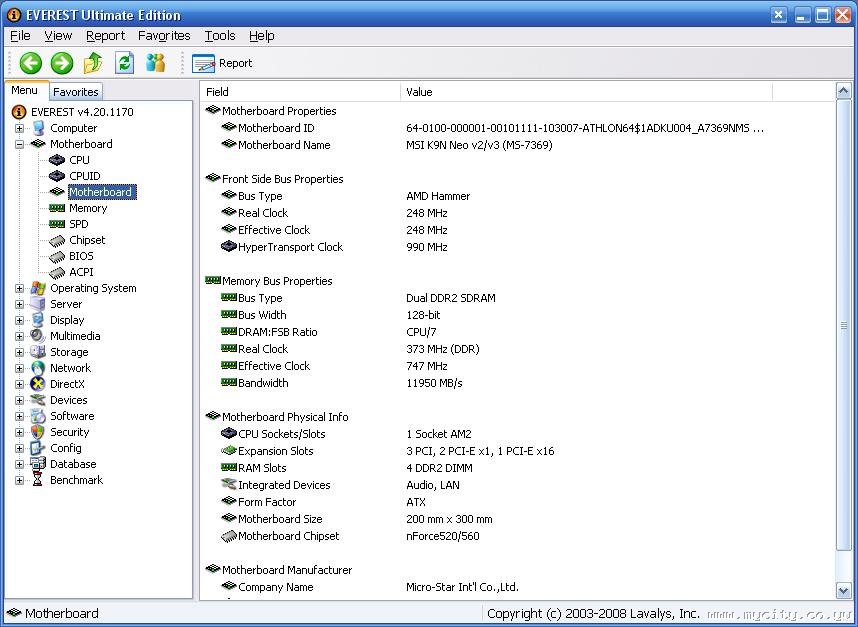Image resolution: width=858 pixels, height=627 pixels.
Task: Select the Integrated Devices row
Action: [517, 485]
